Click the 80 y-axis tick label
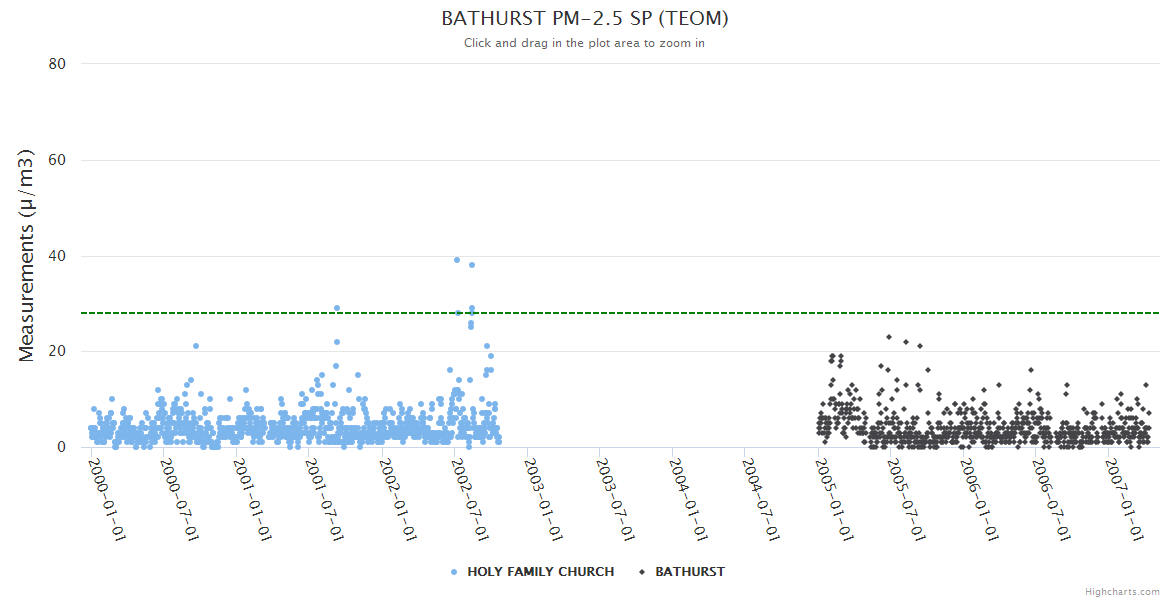Screen dimensions: 1170x600 tap(57, 64)
